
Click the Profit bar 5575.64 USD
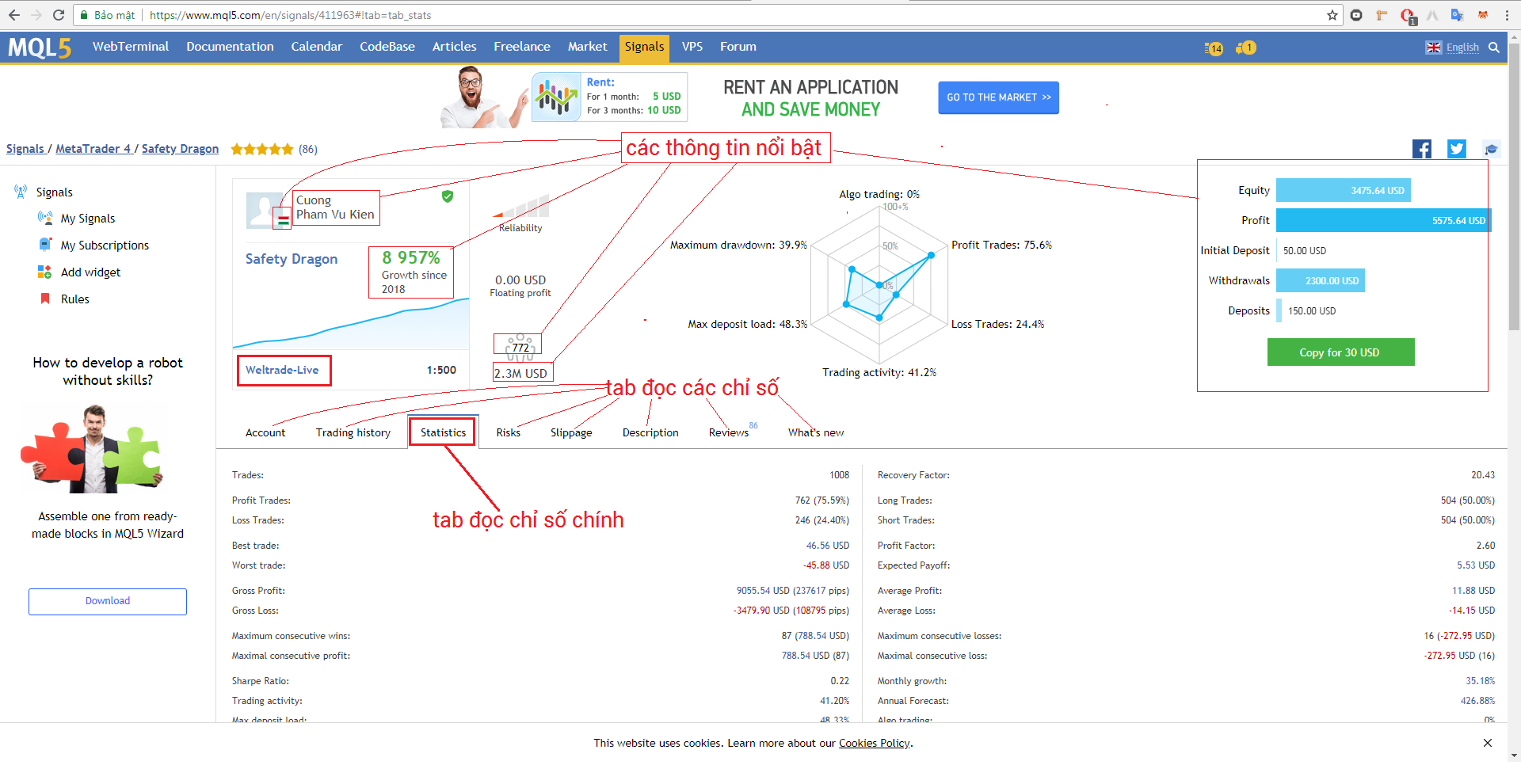(1383, 220)
